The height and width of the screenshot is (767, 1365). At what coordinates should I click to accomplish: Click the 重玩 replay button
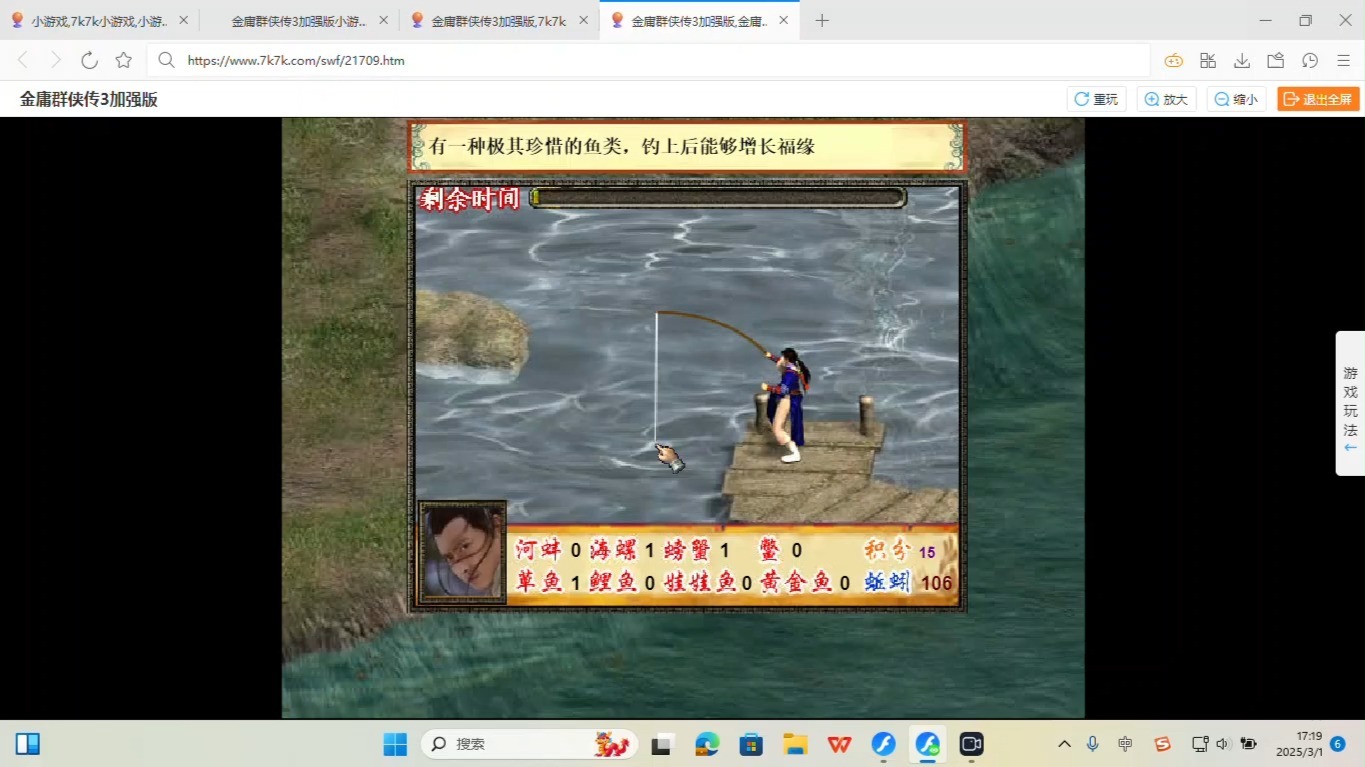coord(1096,99)
